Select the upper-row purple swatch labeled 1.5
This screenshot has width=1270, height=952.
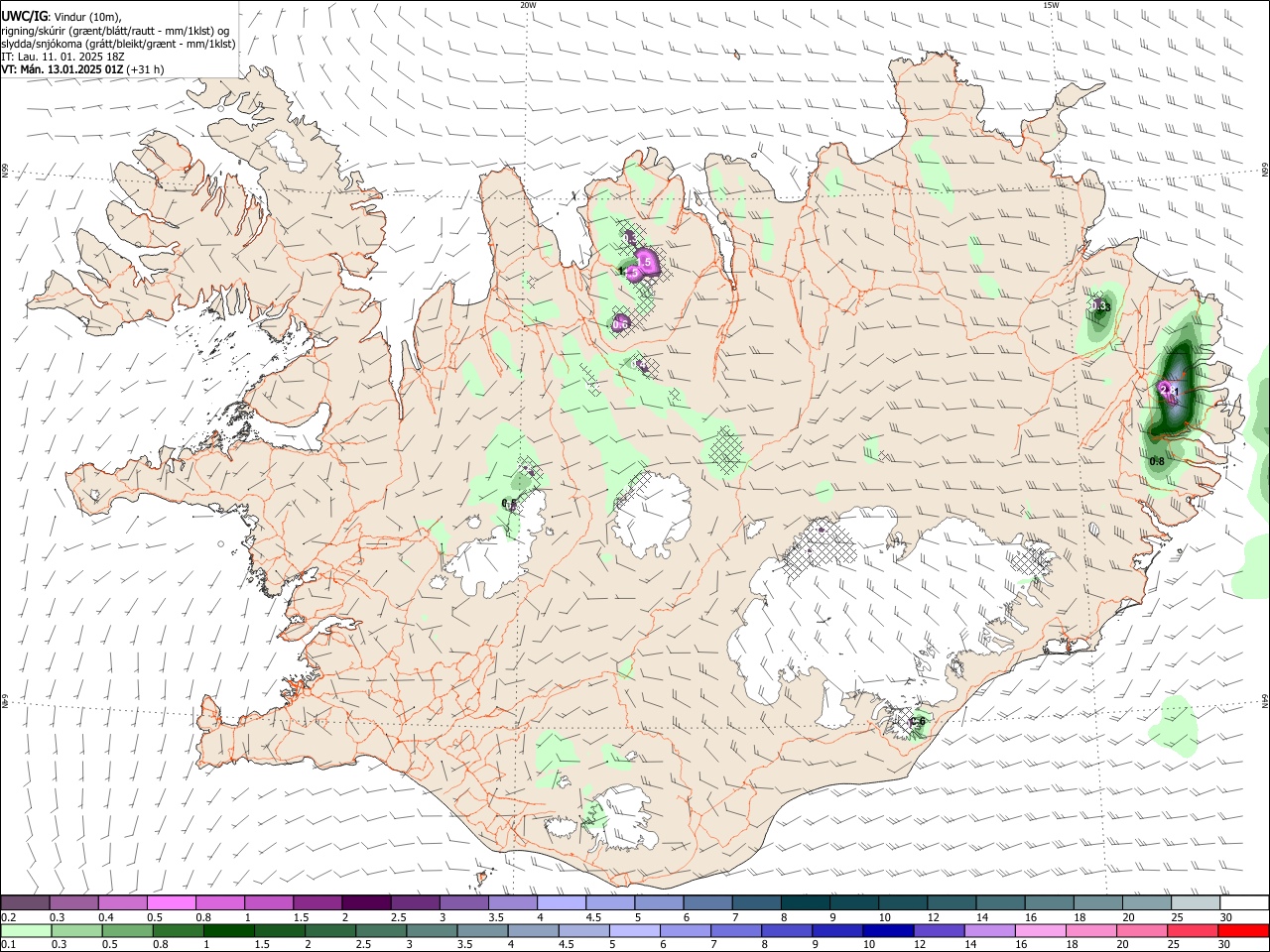point(317,903)
